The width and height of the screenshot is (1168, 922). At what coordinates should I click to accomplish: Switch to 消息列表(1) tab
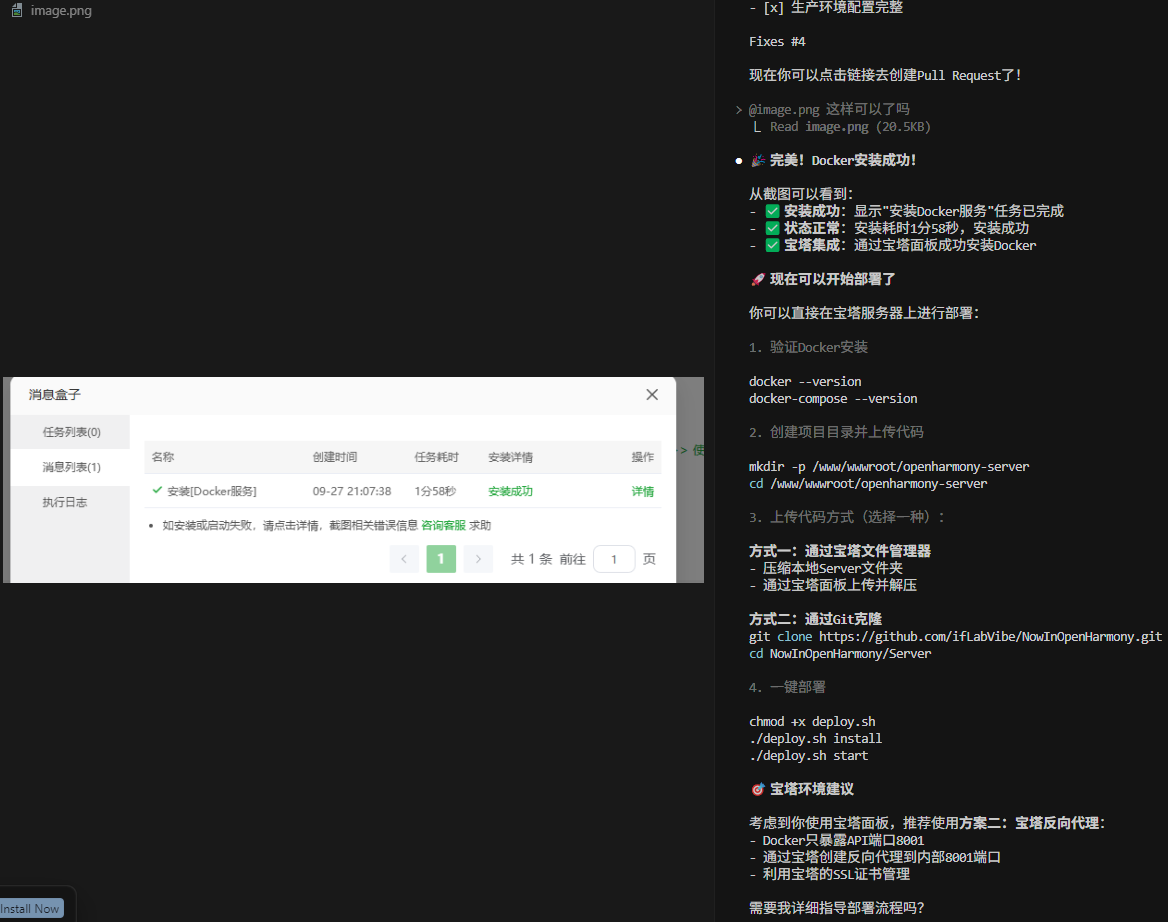(x=71, y=467)
